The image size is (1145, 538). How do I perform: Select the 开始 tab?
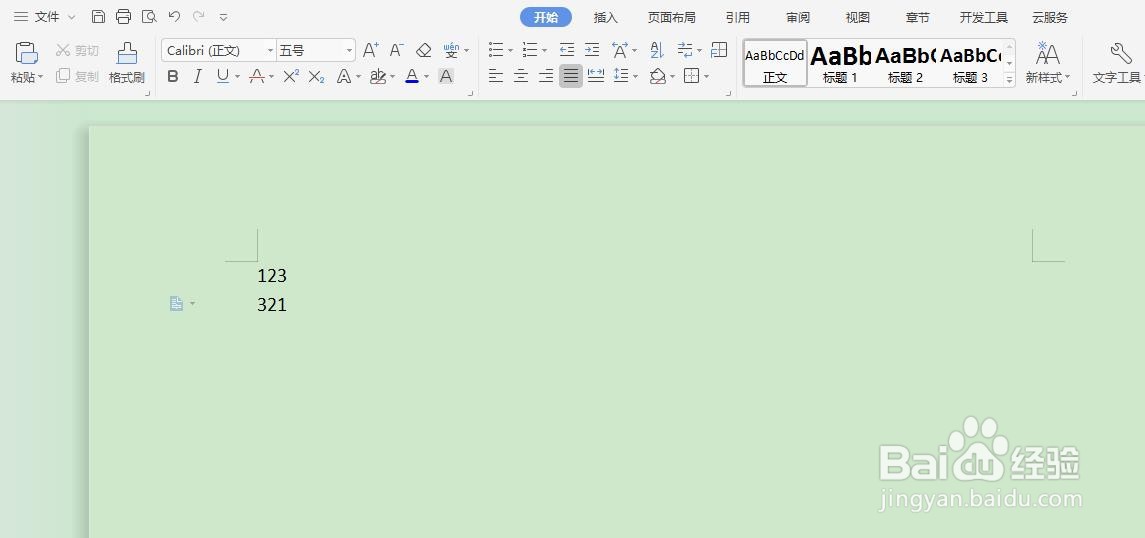pos(545,18)
